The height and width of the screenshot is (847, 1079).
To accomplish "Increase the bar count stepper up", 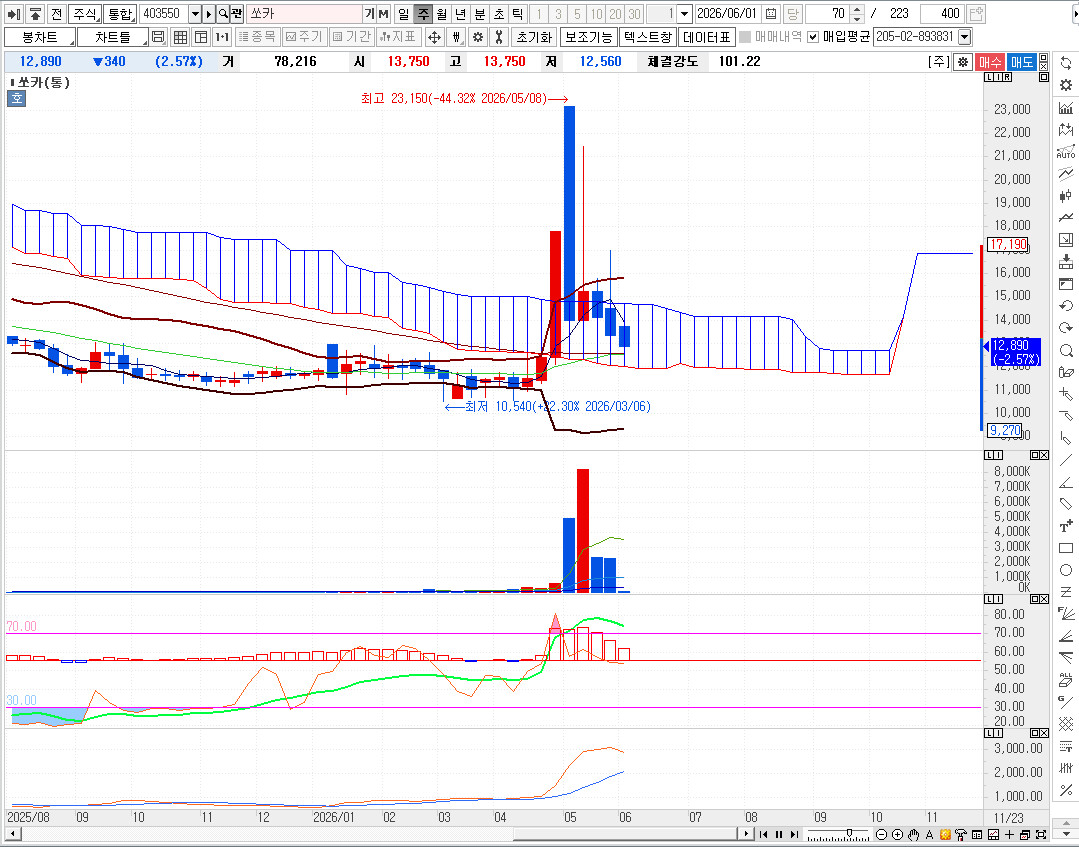I will [x=857, y=10].
